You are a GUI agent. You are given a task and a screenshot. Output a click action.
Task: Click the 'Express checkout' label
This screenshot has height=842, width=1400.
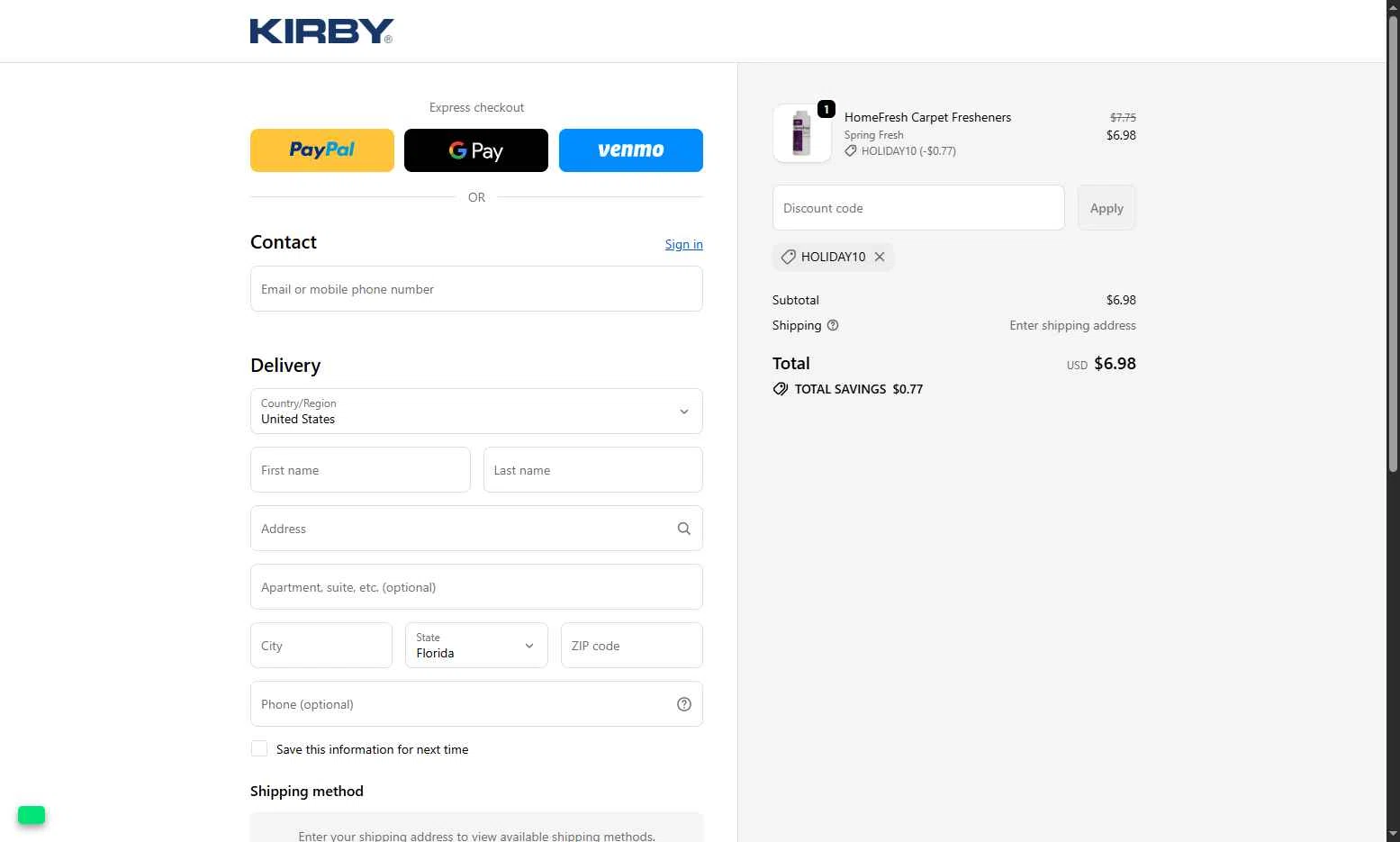(476, 107)
